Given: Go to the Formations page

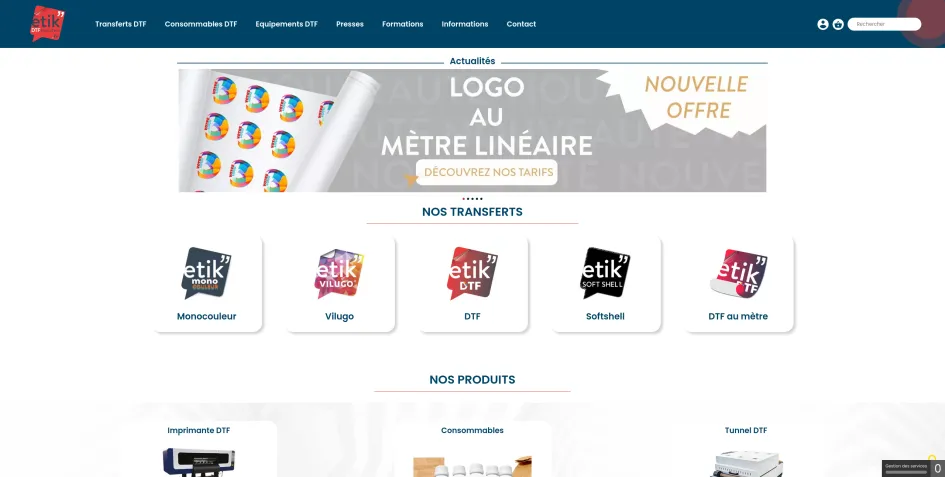Looking at the screenshot, I should point(403,24).
